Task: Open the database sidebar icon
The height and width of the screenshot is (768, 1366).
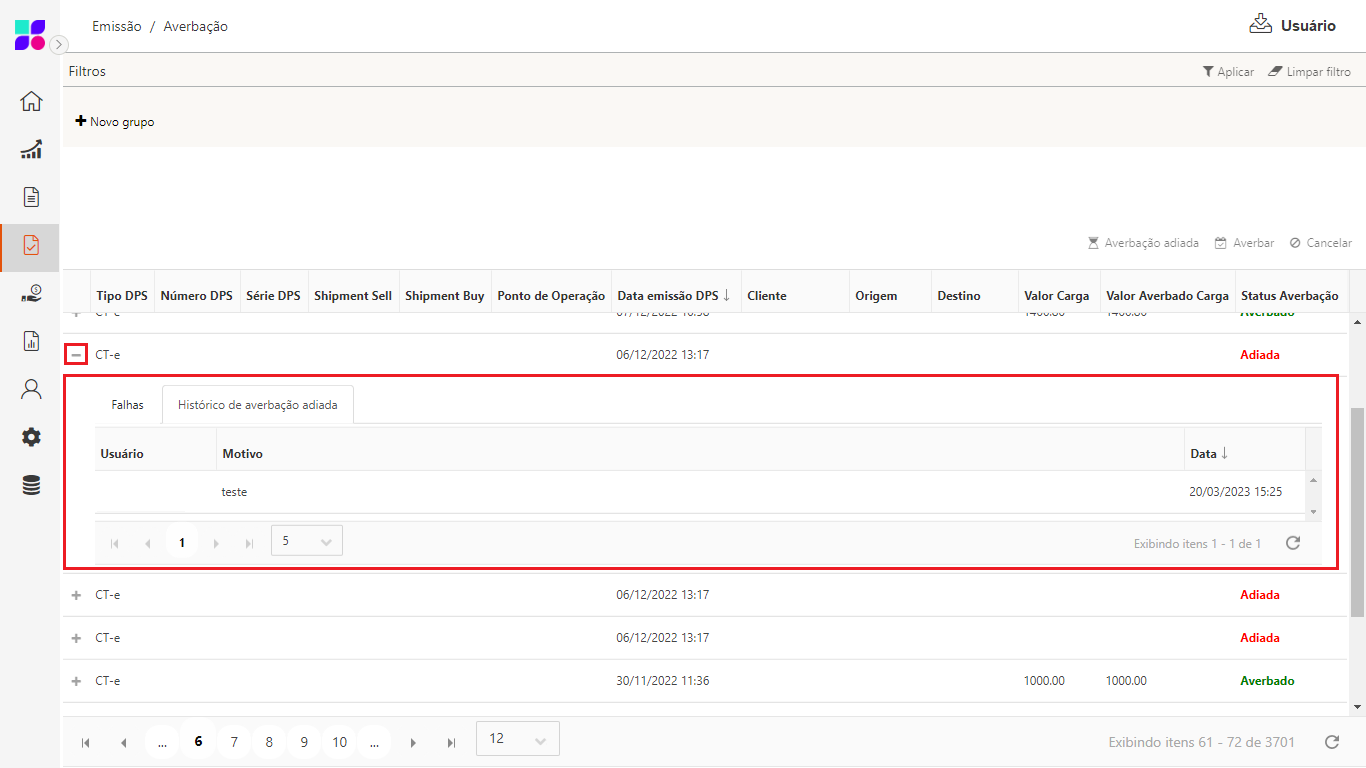Action: click(31, 485)
